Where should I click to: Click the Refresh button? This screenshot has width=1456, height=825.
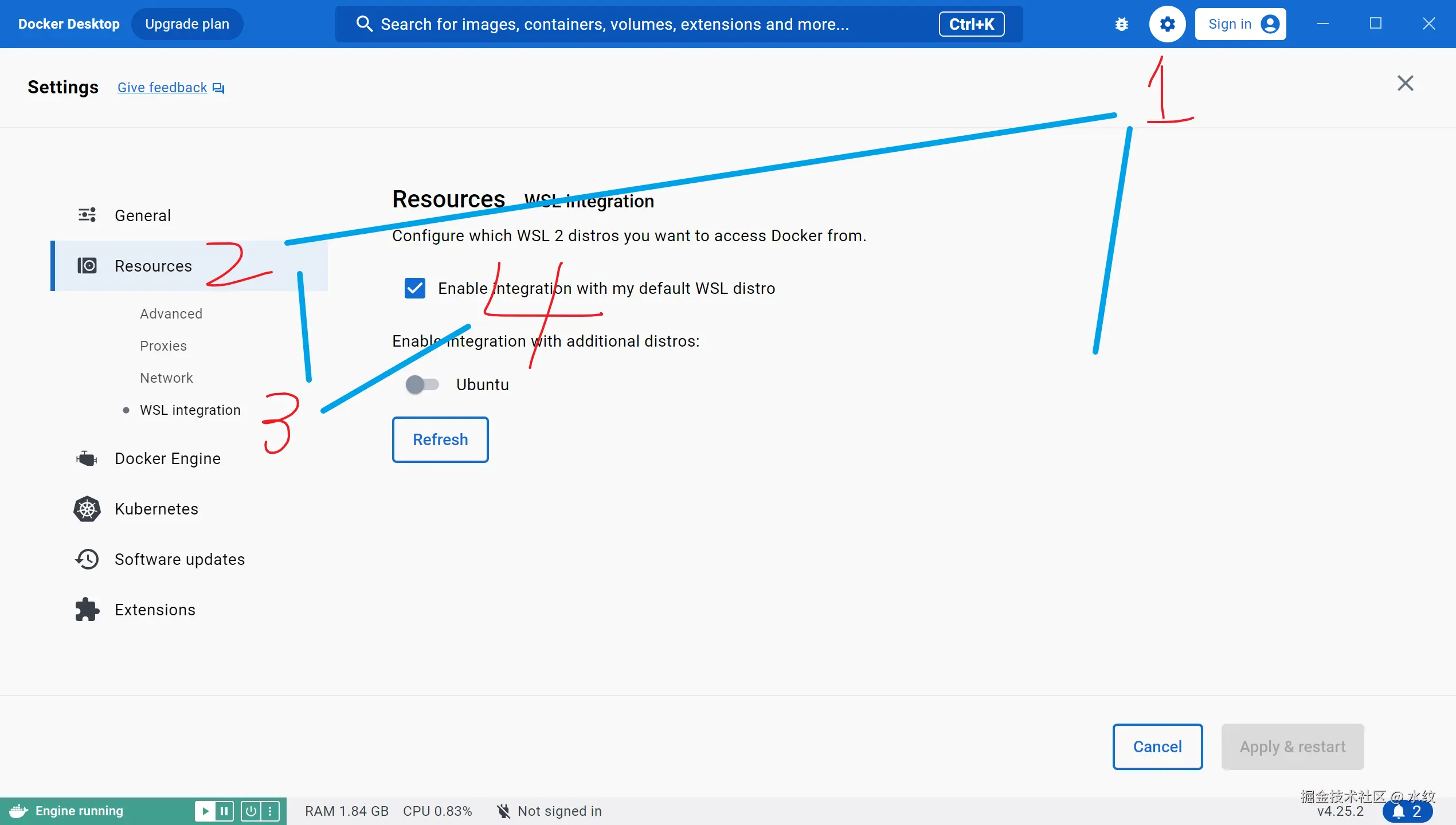click(440, 439)
